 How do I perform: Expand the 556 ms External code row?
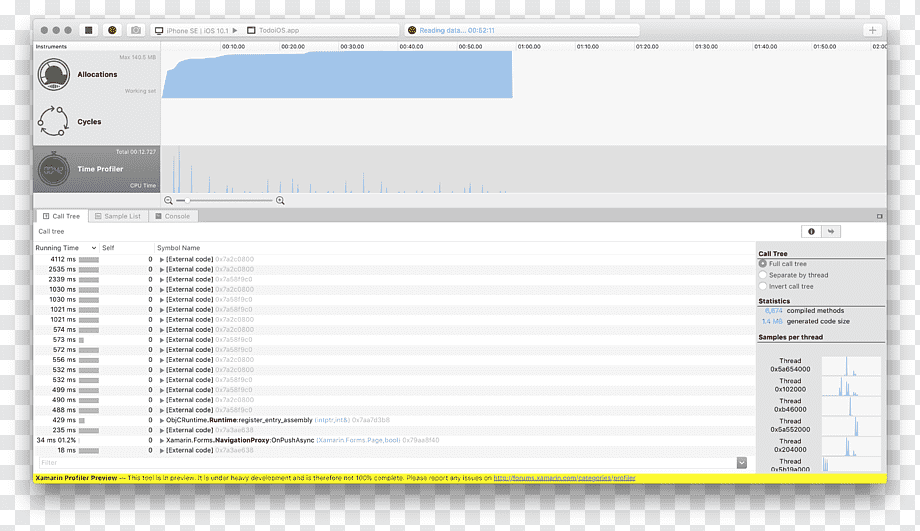click(162, 360)
